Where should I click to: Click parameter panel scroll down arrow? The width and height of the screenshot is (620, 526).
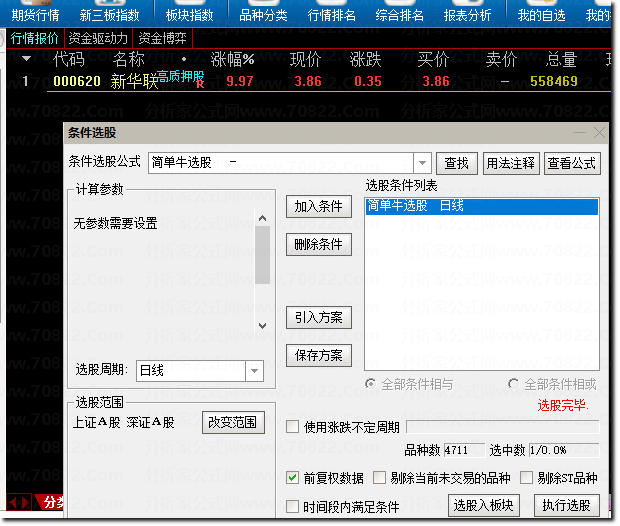coord(263,325)
